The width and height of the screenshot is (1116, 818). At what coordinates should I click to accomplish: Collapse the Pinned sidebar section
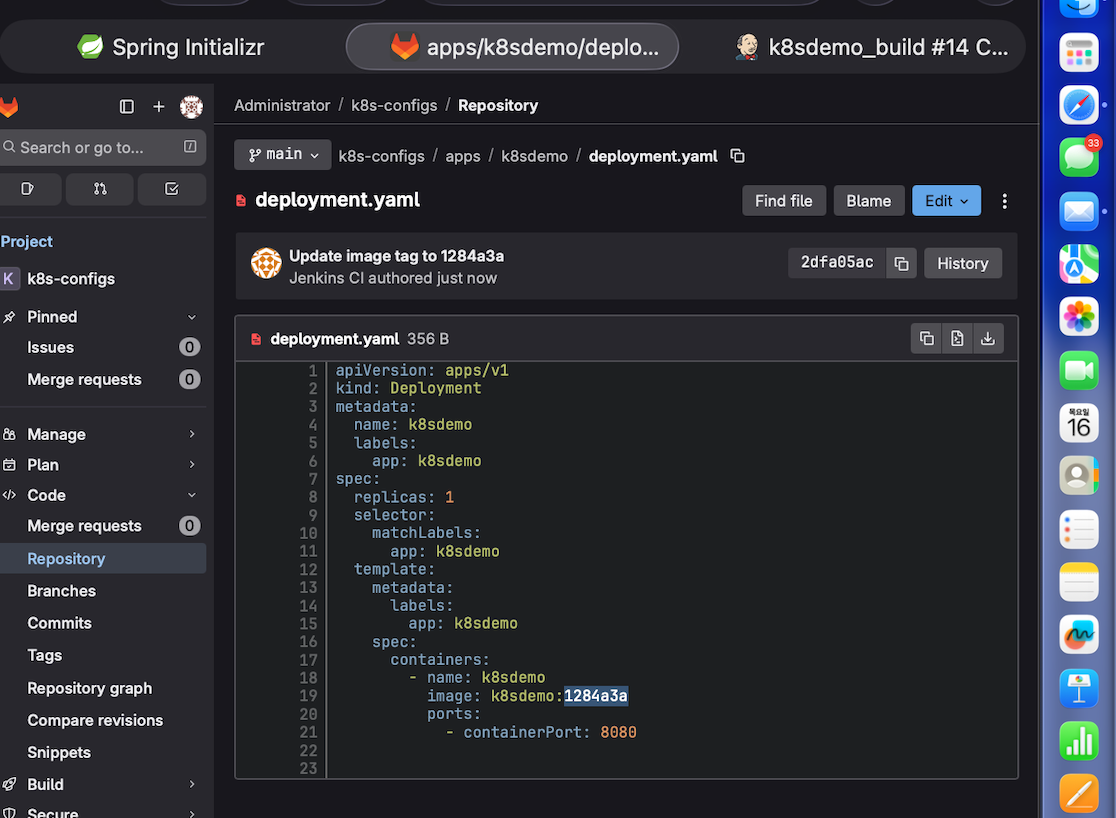pos(192,317)
